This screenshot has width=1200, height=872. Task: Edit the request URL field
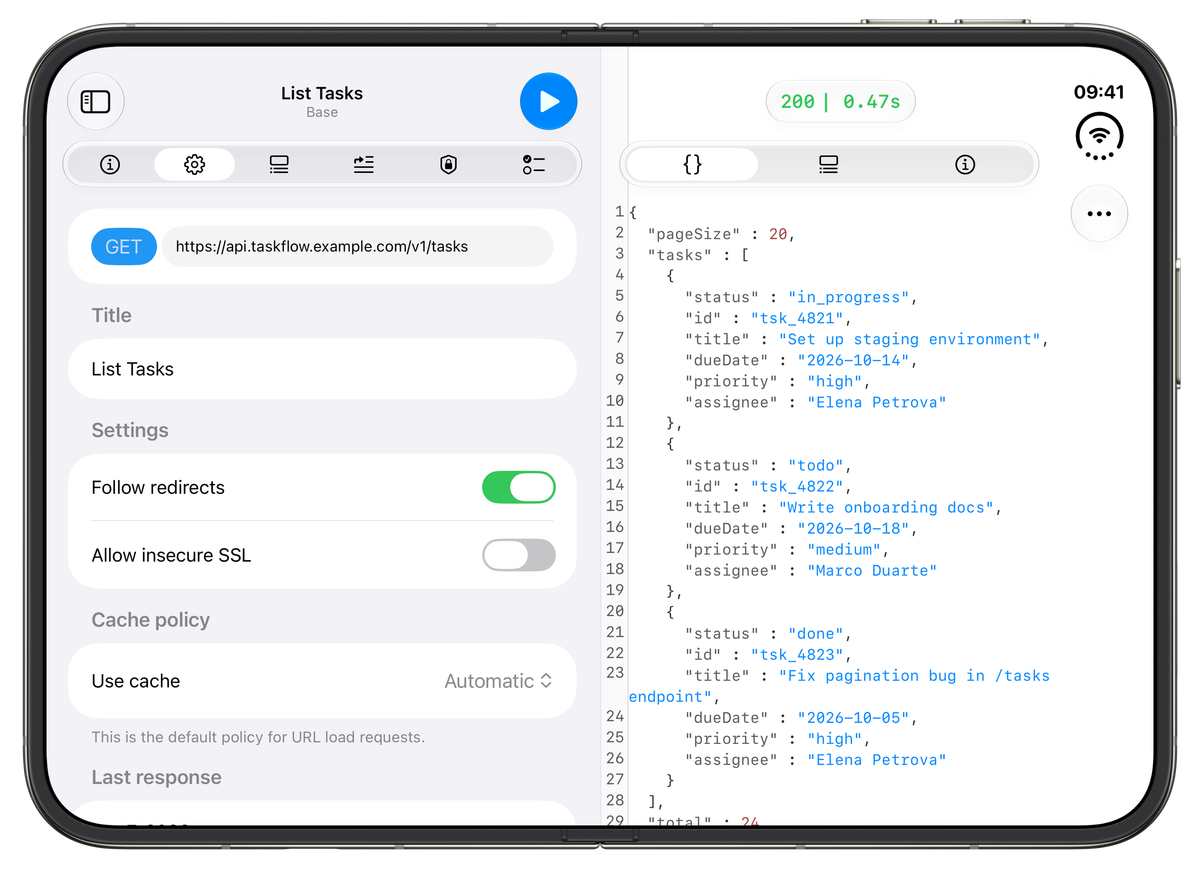click(358, 246)
